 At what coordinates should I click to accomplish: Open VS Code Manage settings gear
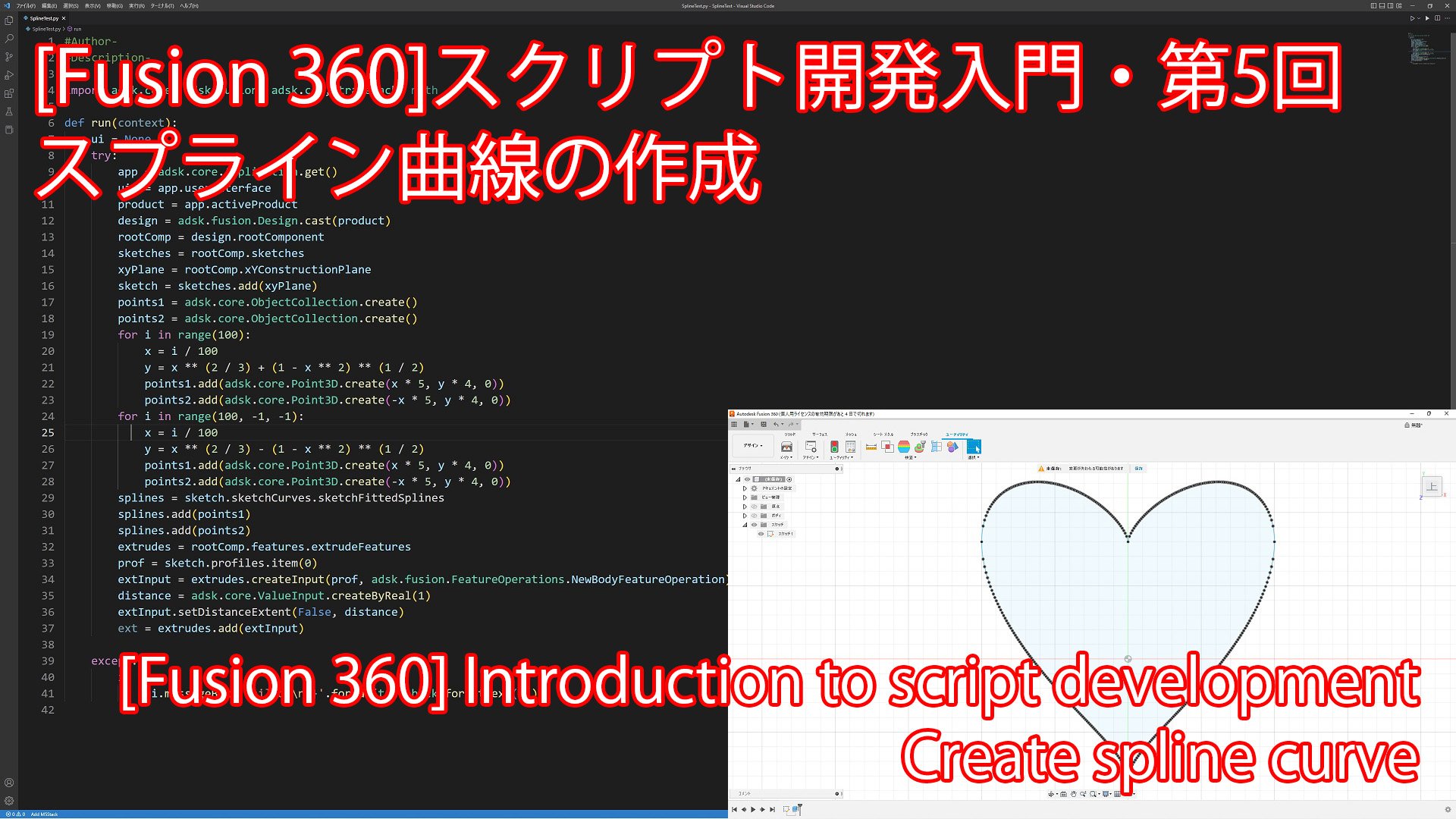coord(9,801)
